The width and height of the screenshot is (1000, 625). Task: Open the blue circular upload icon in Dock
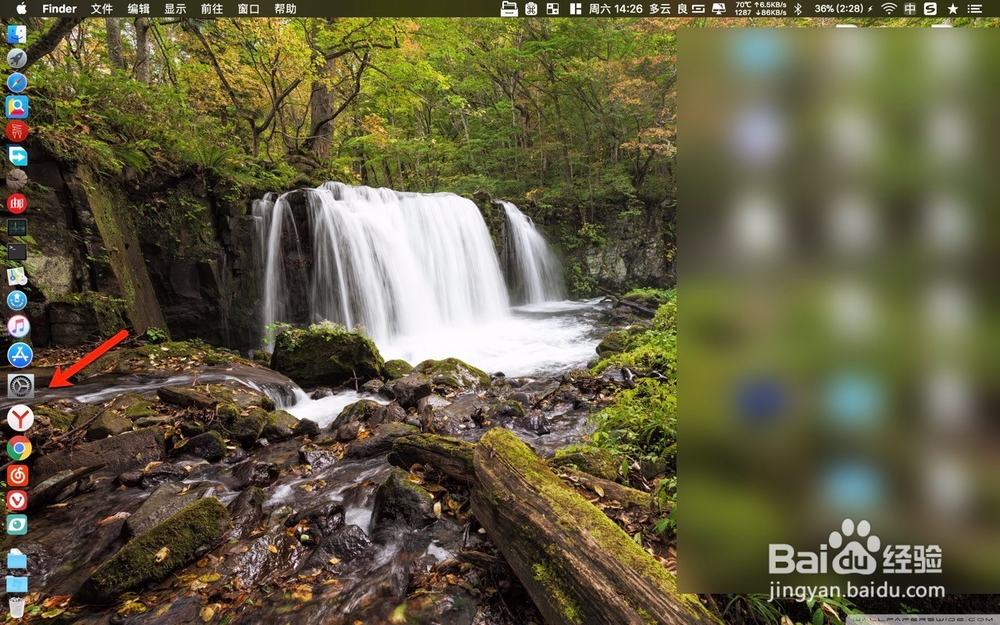click(x=17, y=300)
